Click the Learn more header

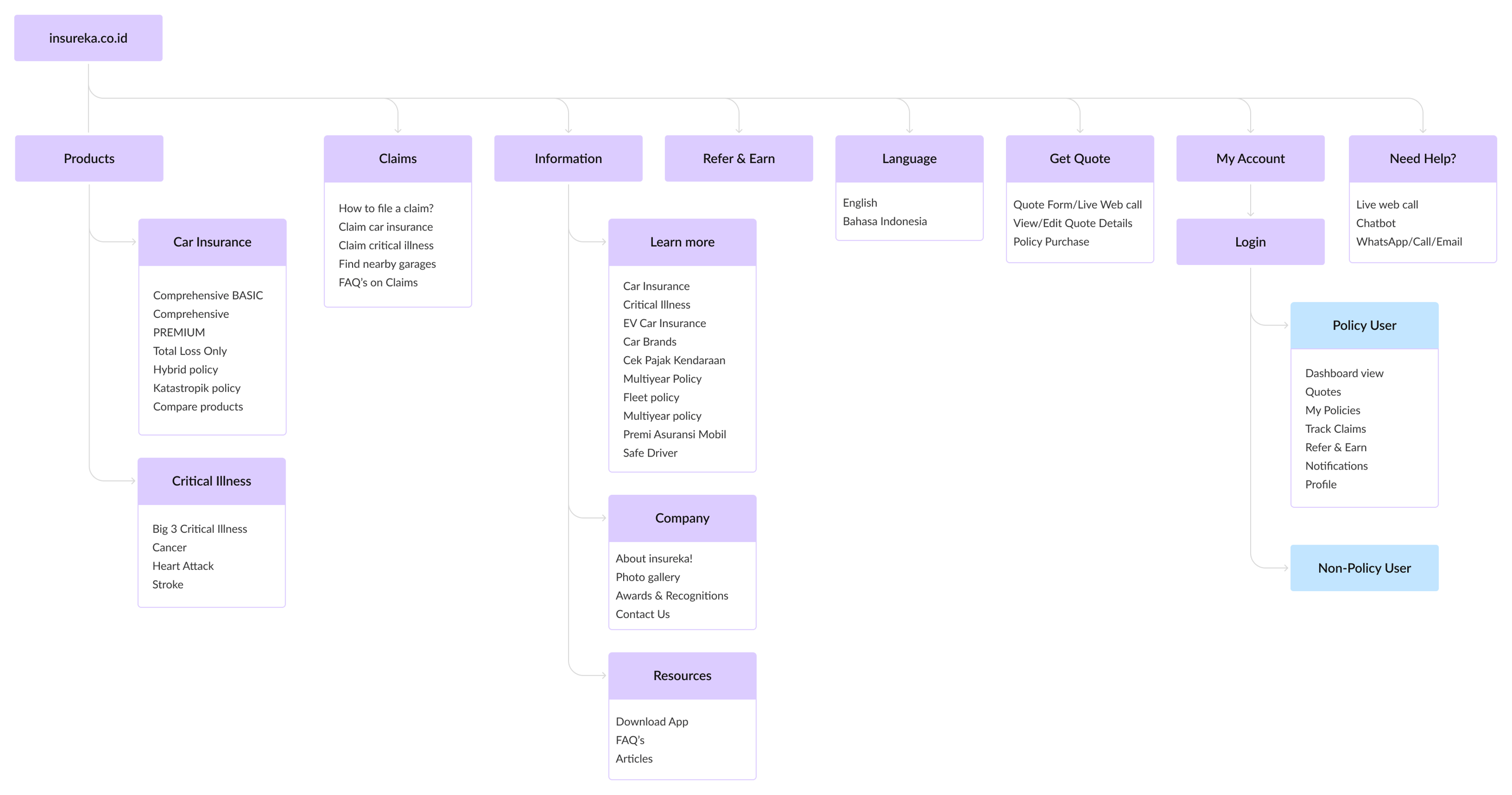682,242
